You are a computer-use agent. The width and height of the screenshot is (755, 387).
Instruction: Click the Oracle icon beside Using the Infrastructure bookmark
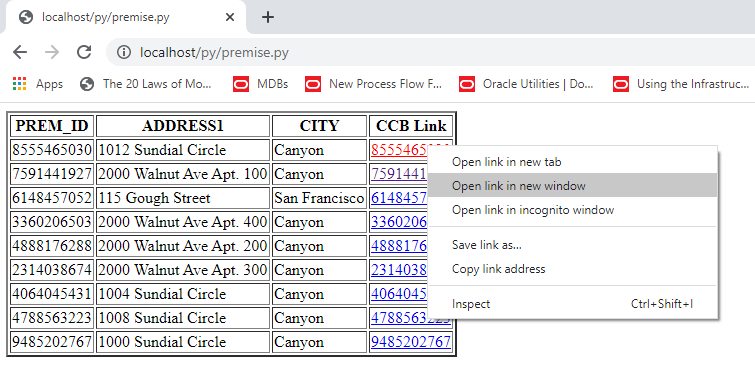621,84
